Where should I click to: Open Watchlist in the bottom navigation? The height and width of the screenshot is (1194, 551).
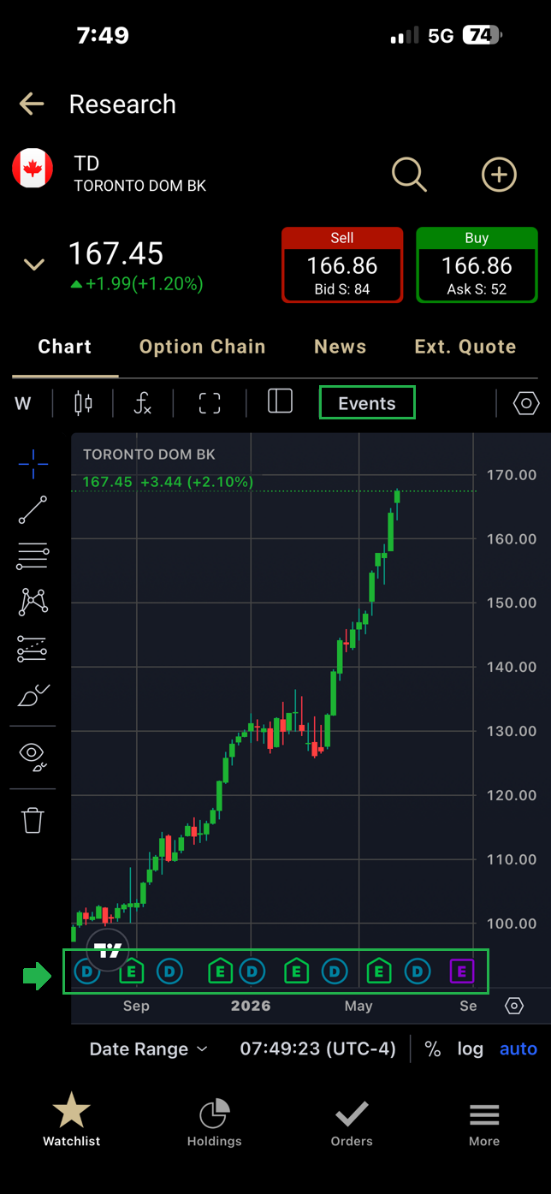point(72,1119)
